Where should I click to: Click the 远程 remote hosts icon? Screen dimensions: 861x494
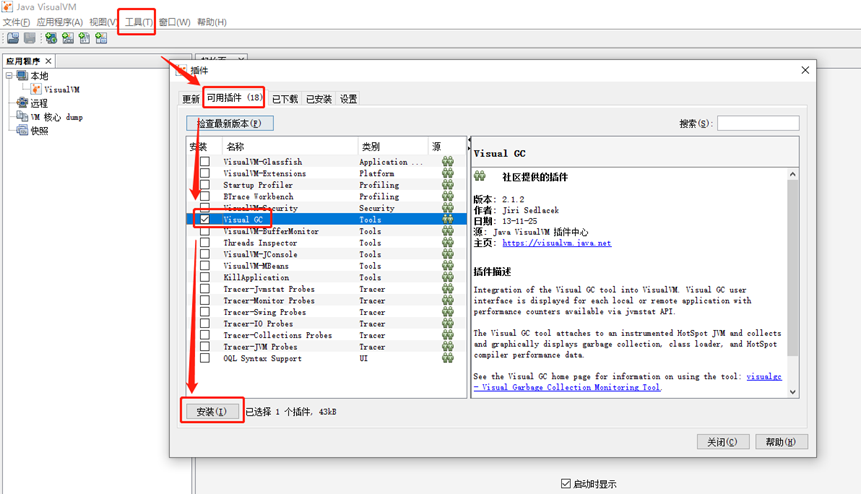pos(22,103)
